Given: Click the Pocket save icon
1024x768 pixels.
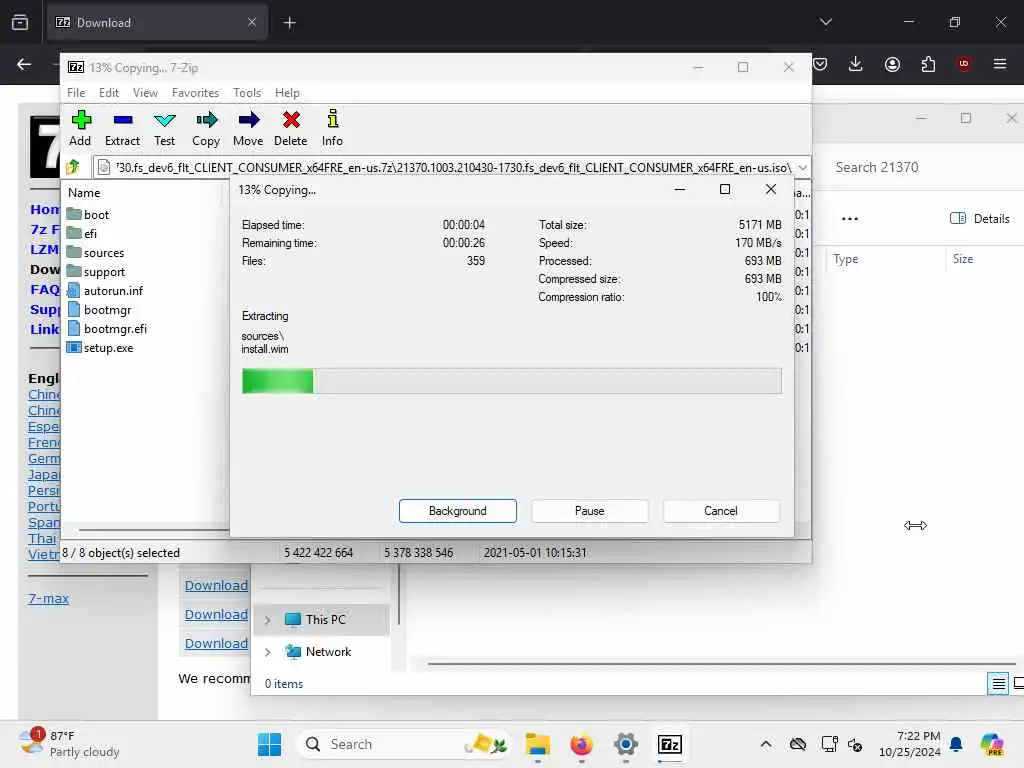Looking at the screenshot, I should coord(820,64).
